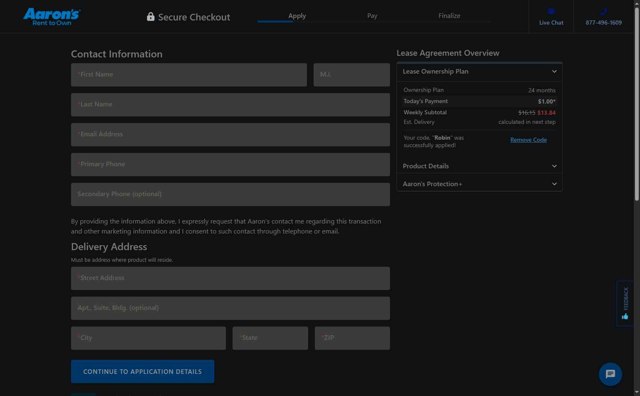The image size is (640, 396).
Task: Select the Apply checkout step
Action: click(297, 16)
